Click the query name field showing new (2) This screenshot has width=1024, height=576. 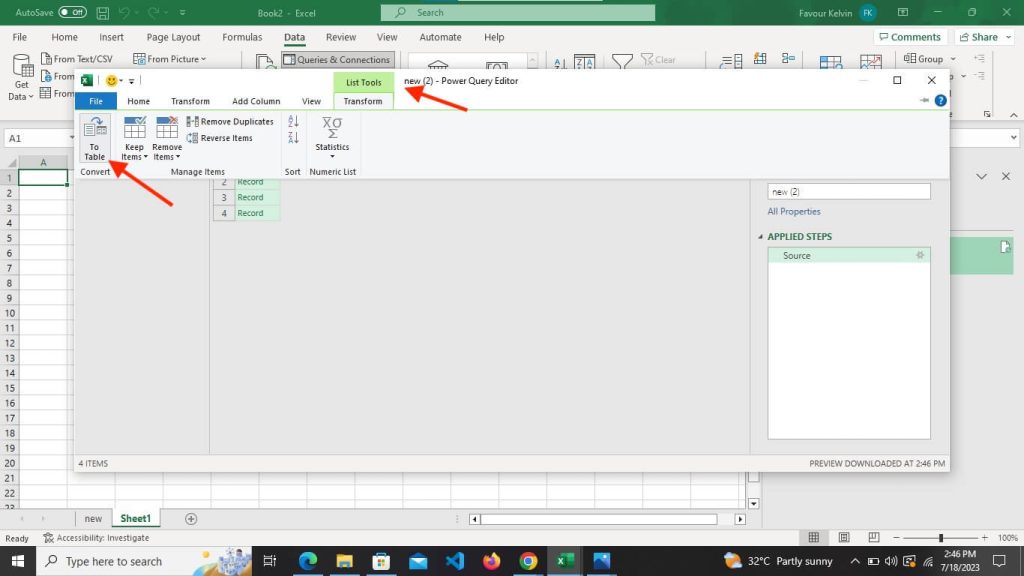[848, 190]
